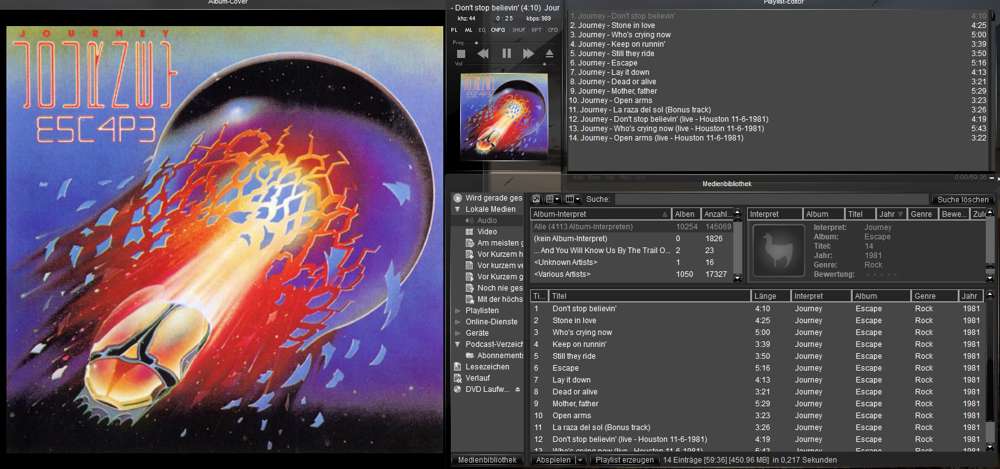This screenshot has height=469, width=1000.
Task: Toggle the SHUF shuffle mode
Action: click(516, 30)
